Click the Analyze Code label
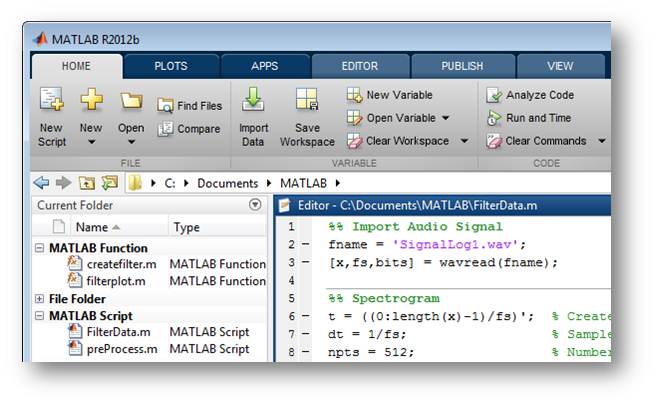Screen dimensions: 656x404 pyautogui.click(x=540, y=95)
